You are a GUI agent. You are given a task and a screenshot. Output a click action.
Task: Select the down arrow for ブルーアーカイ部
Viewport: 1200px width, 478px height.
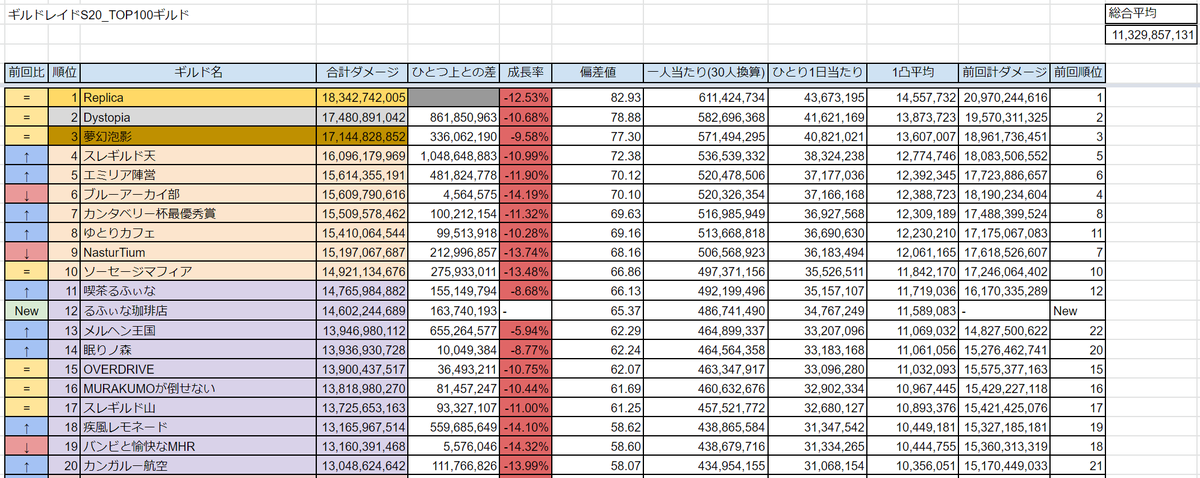tap(26, 194)
